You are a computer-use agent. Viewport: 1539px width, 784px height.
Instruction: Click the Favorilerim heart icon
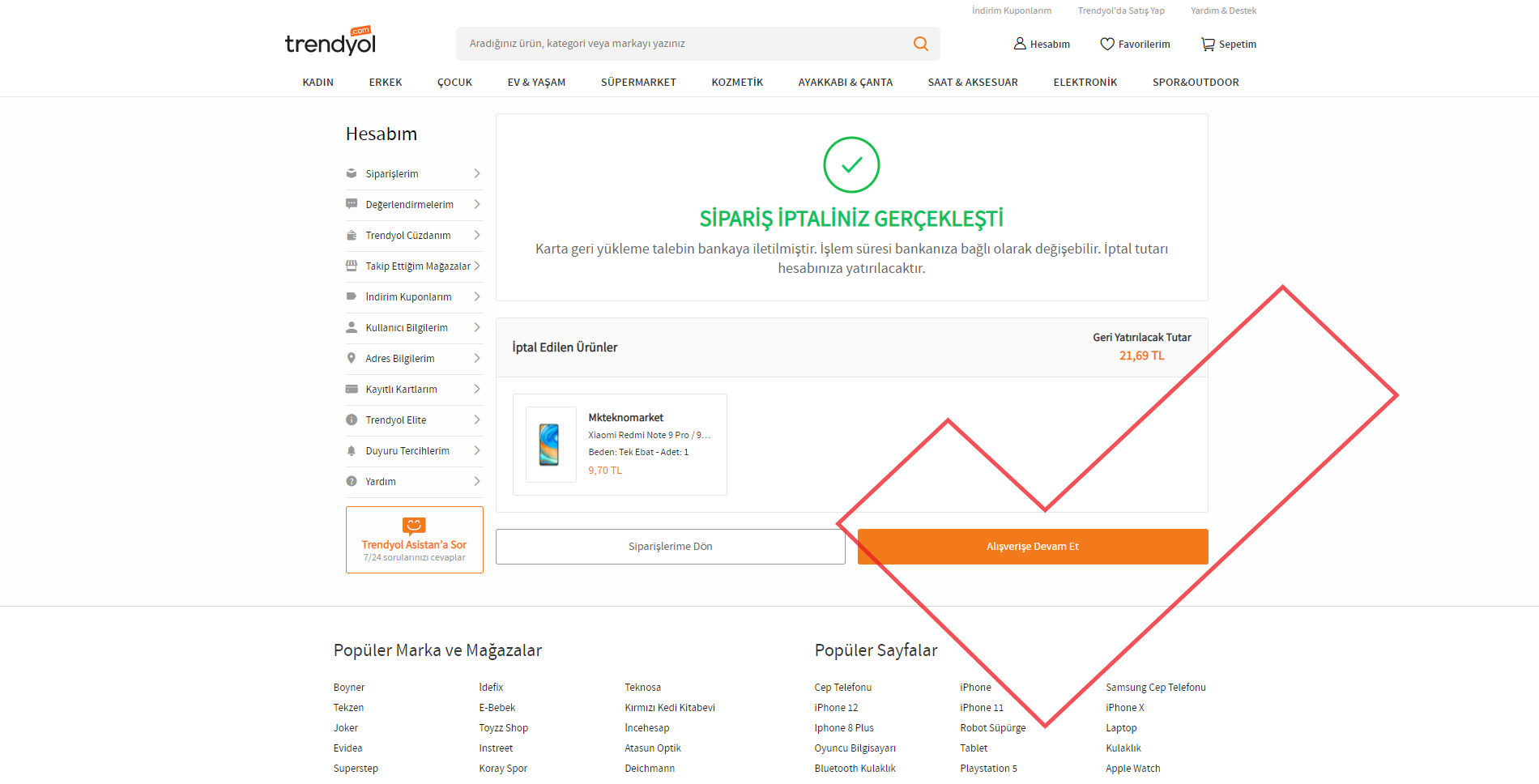[1106, 44]
